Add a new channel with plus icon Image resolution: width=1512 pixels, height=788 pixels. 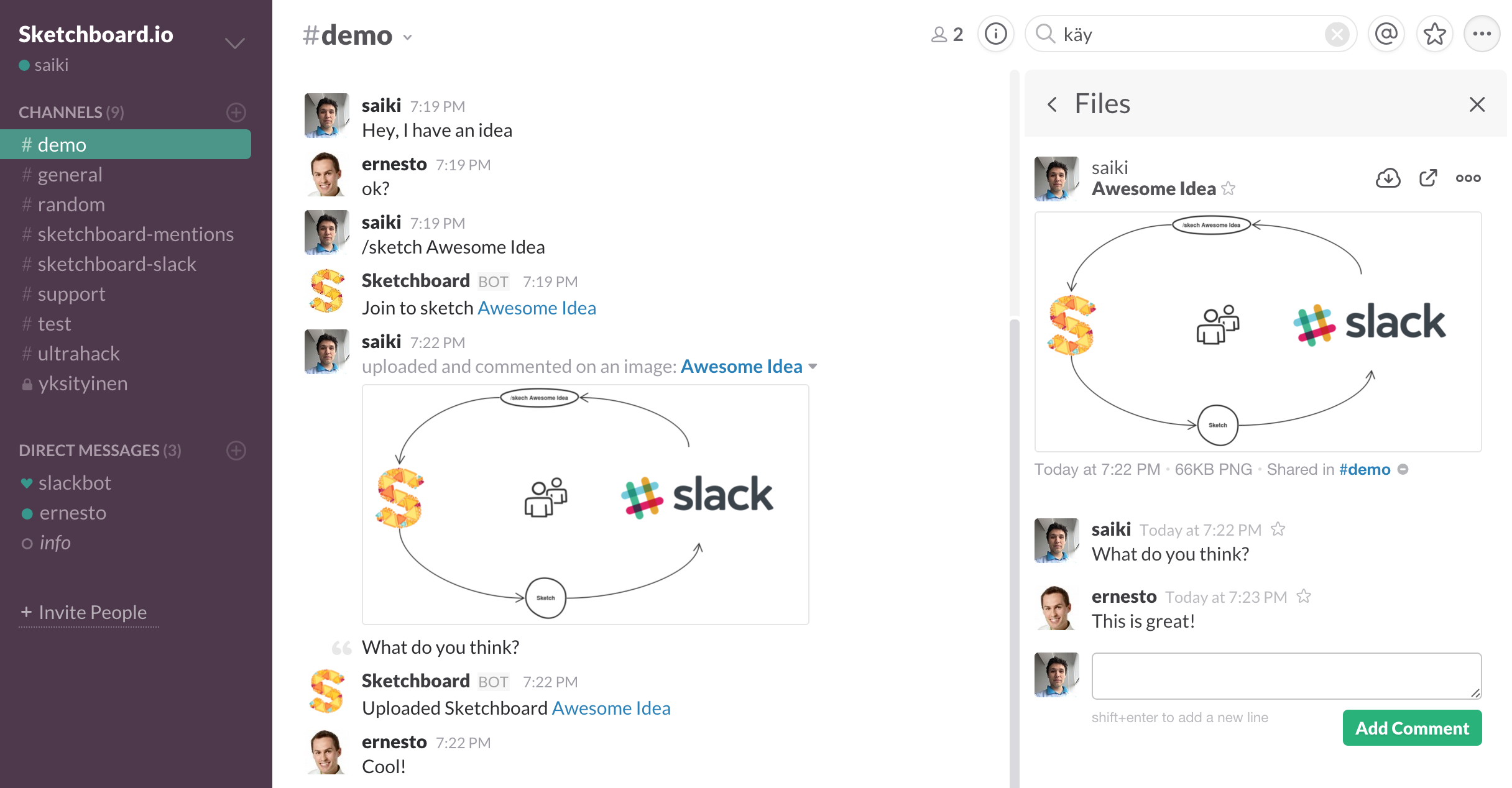(236, 112)
